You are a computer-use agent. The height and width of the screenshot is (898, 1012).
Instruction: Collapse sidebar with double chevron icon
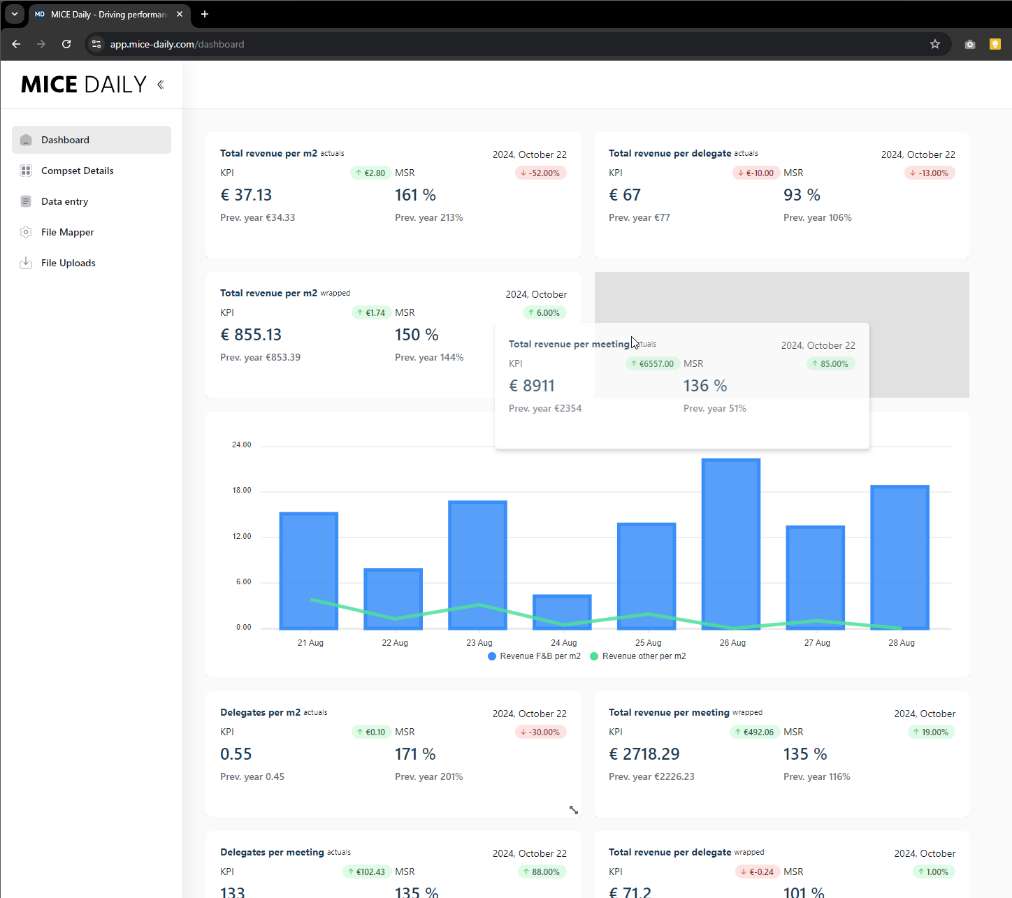click(x=160, y=85)
